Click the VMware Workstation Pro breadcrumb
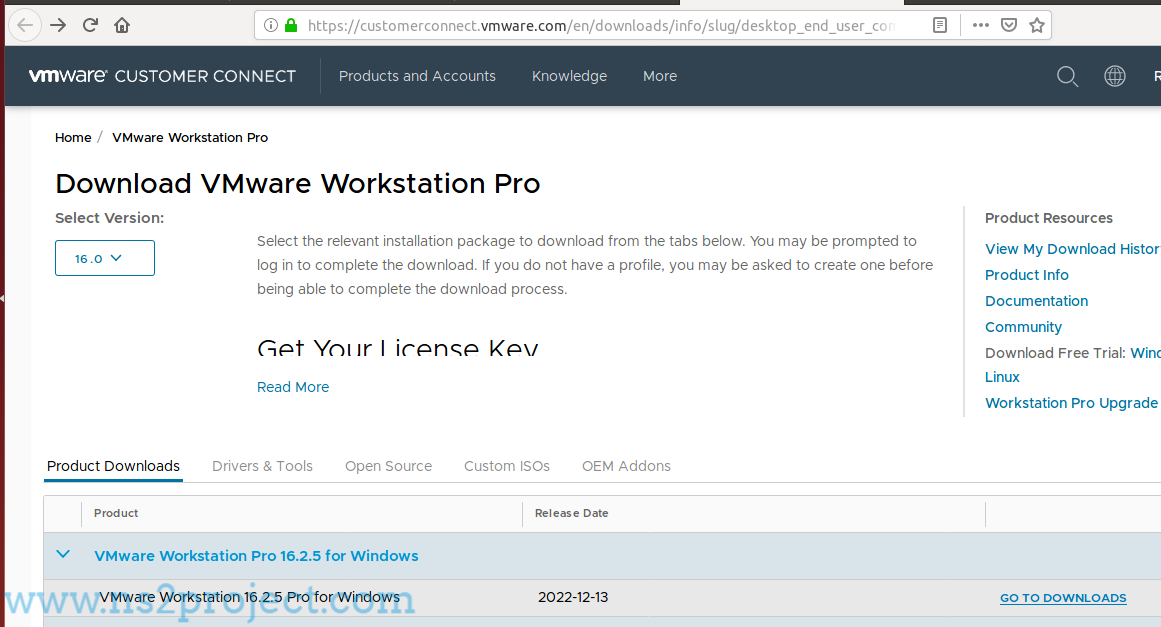 pyautogui.click(x=190, y=138)
